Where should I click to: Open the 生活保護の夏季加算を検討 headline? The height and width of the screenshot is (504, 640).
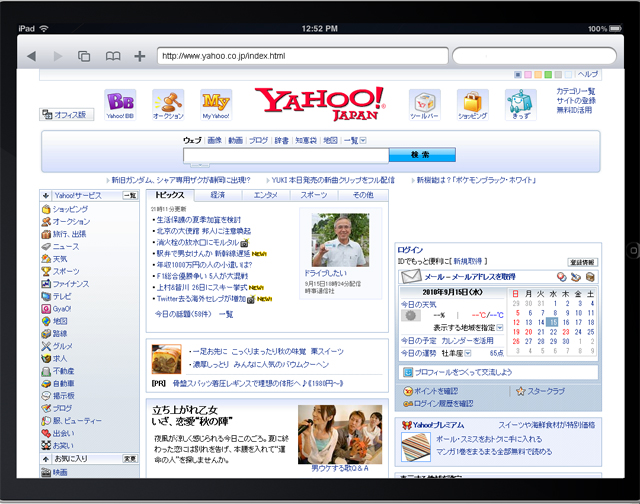(x=199, y=220)
